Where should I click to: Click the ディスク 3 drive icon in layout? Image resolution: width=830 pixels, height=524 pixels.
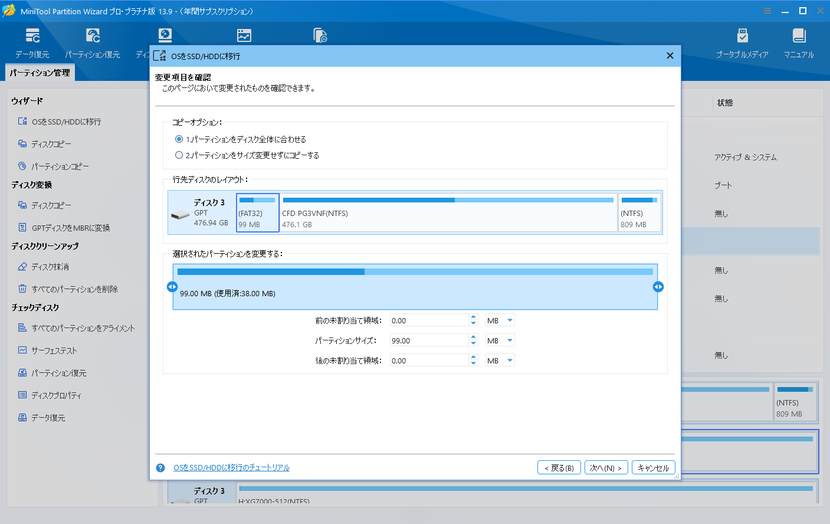click(x=181, y=215)
